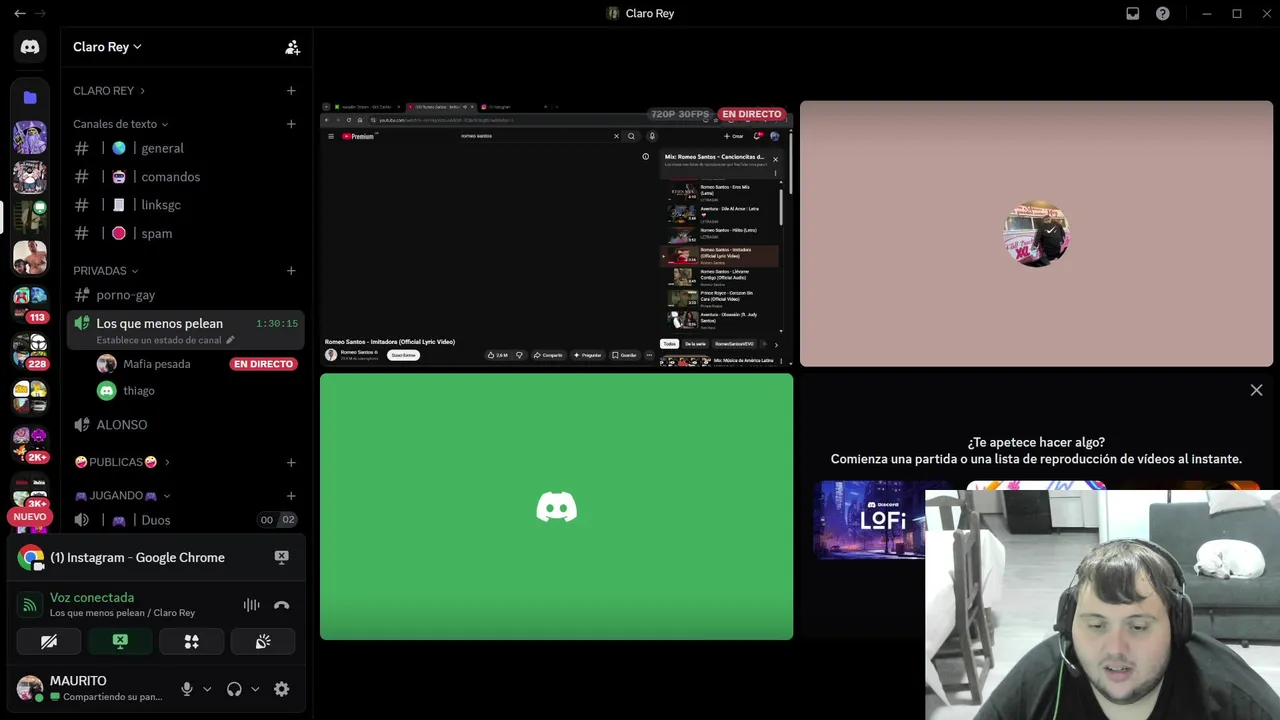Add a channel to JUGANDO category
1280x720 pixels.
pos(291,496)
